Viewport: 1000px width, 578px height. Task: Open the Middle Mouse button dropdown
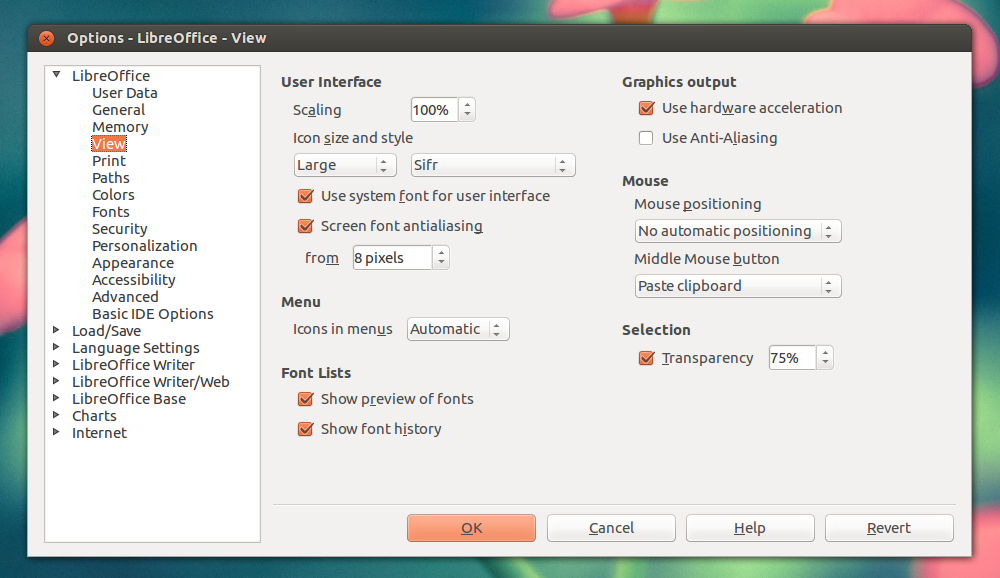737,286
